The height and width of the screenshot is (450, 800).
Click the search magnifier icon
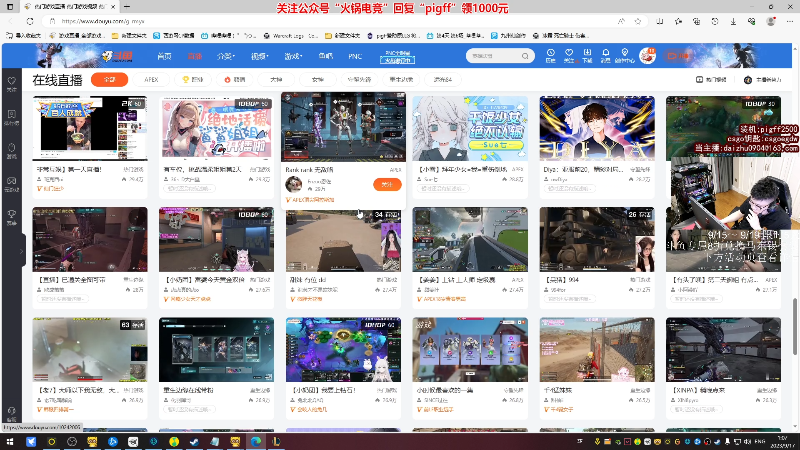pyautogui.click(x=525, y=56)
